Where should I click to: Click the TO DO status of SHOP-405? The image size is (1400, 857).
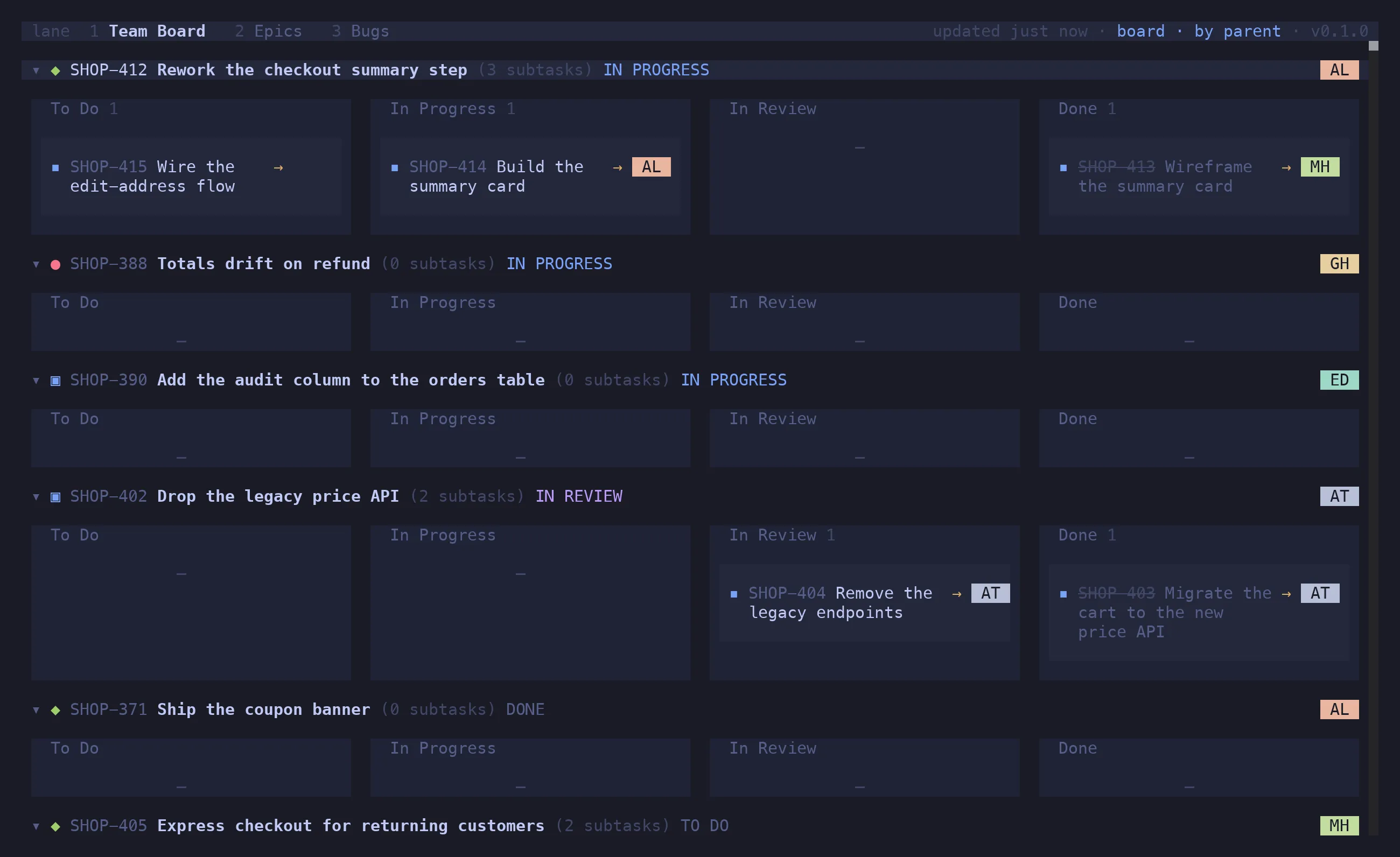(x=704, y=826)
